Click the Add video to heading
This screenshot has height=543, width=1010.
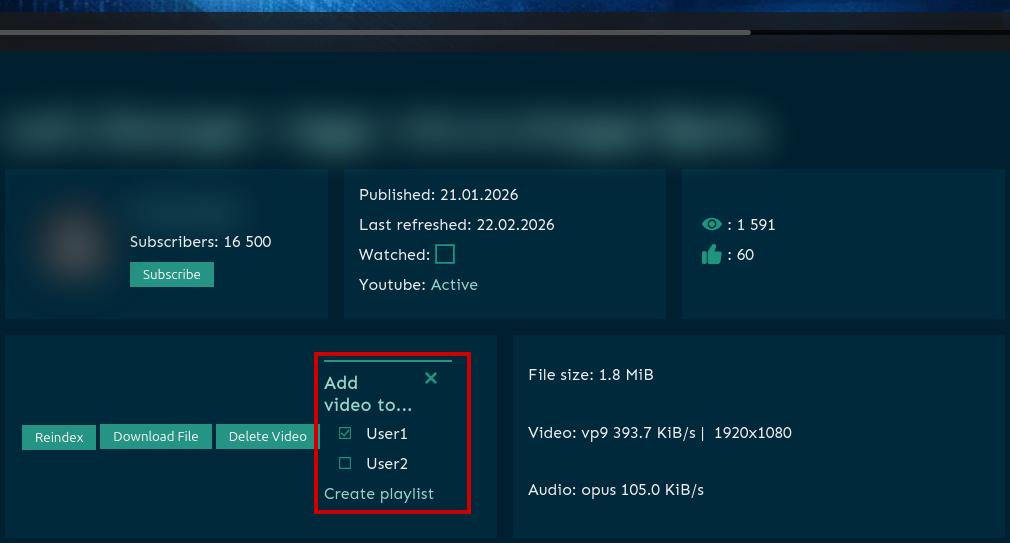point(367,394)
